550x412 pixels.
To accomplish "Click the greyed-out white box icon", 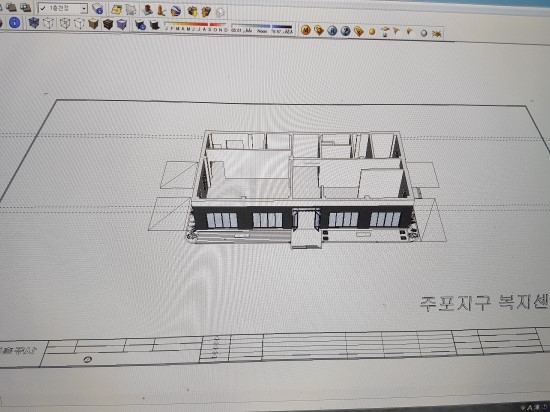I will point(220,13).
